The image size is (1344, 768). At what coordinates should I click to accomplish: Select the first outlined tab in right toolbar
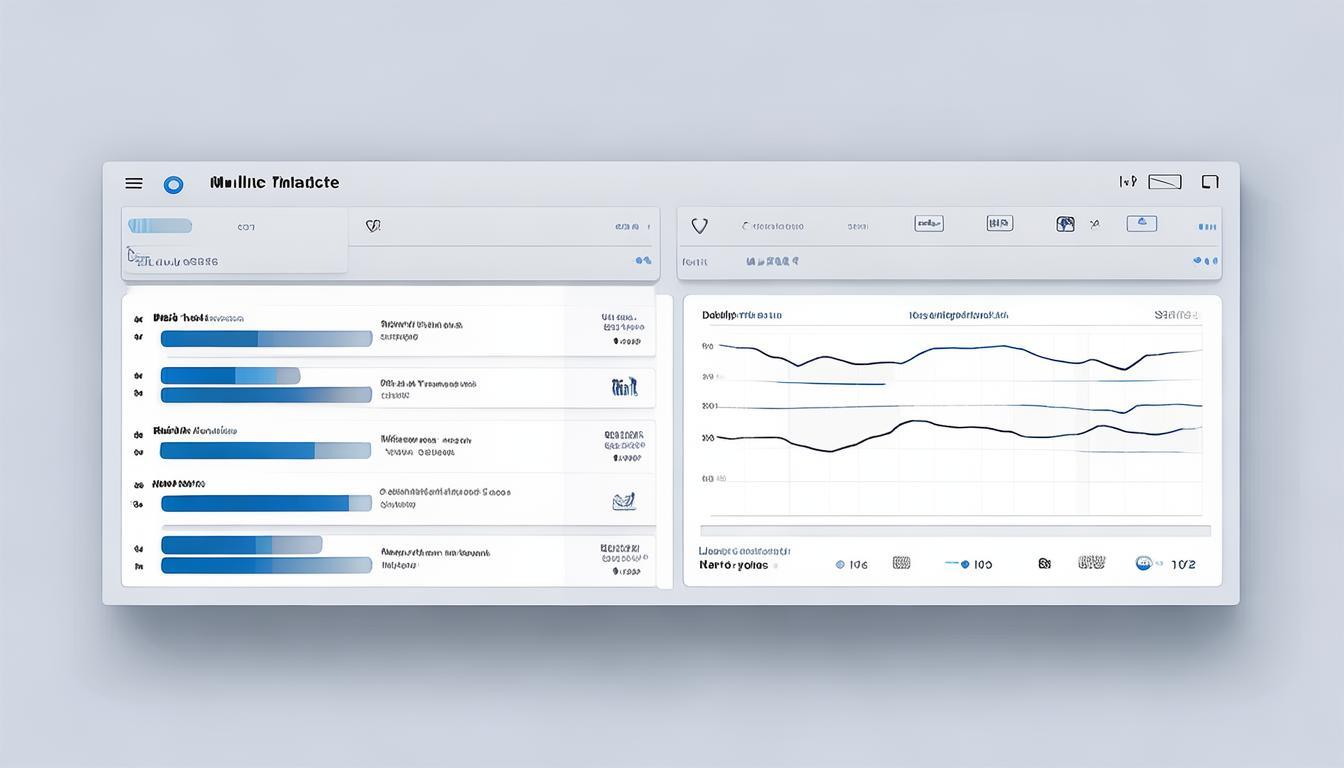pos(929,224)
